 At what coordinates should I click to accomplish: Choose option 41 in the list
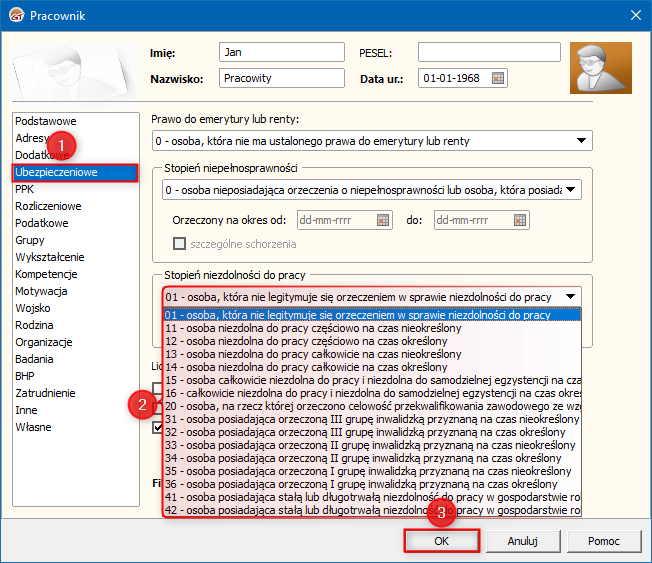[x=372, y=497]
